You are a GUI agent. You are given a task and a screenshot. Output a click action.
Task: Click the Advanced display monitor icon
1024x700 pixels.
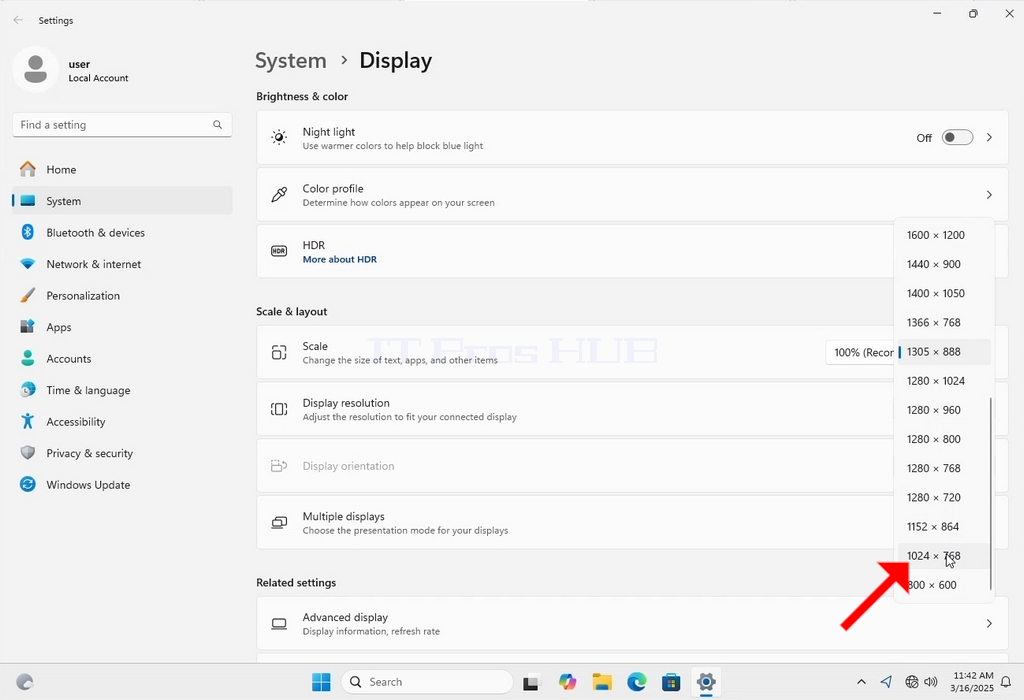click(x=279, y=624)
